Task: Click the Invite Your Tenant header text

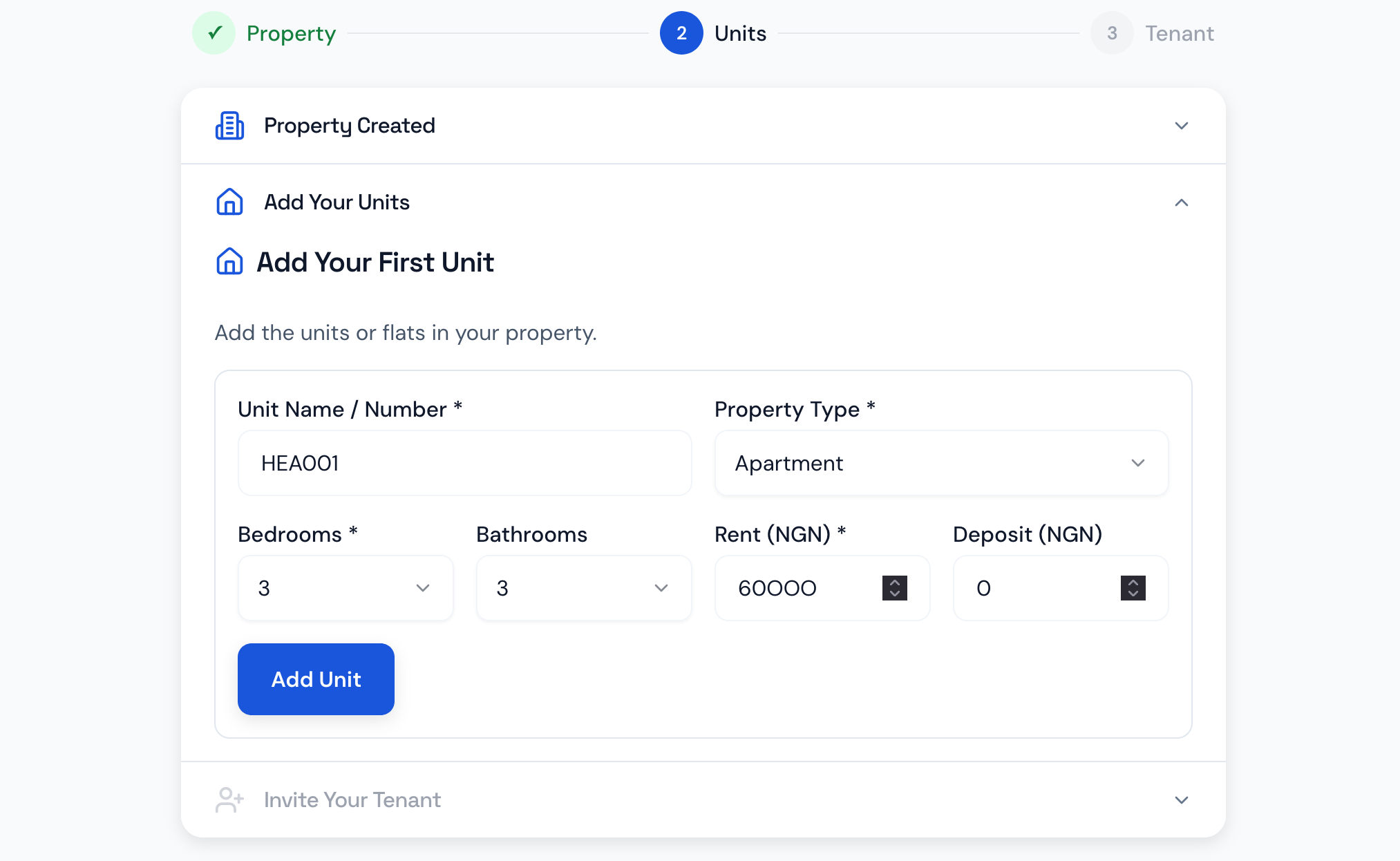Action: 352,800
